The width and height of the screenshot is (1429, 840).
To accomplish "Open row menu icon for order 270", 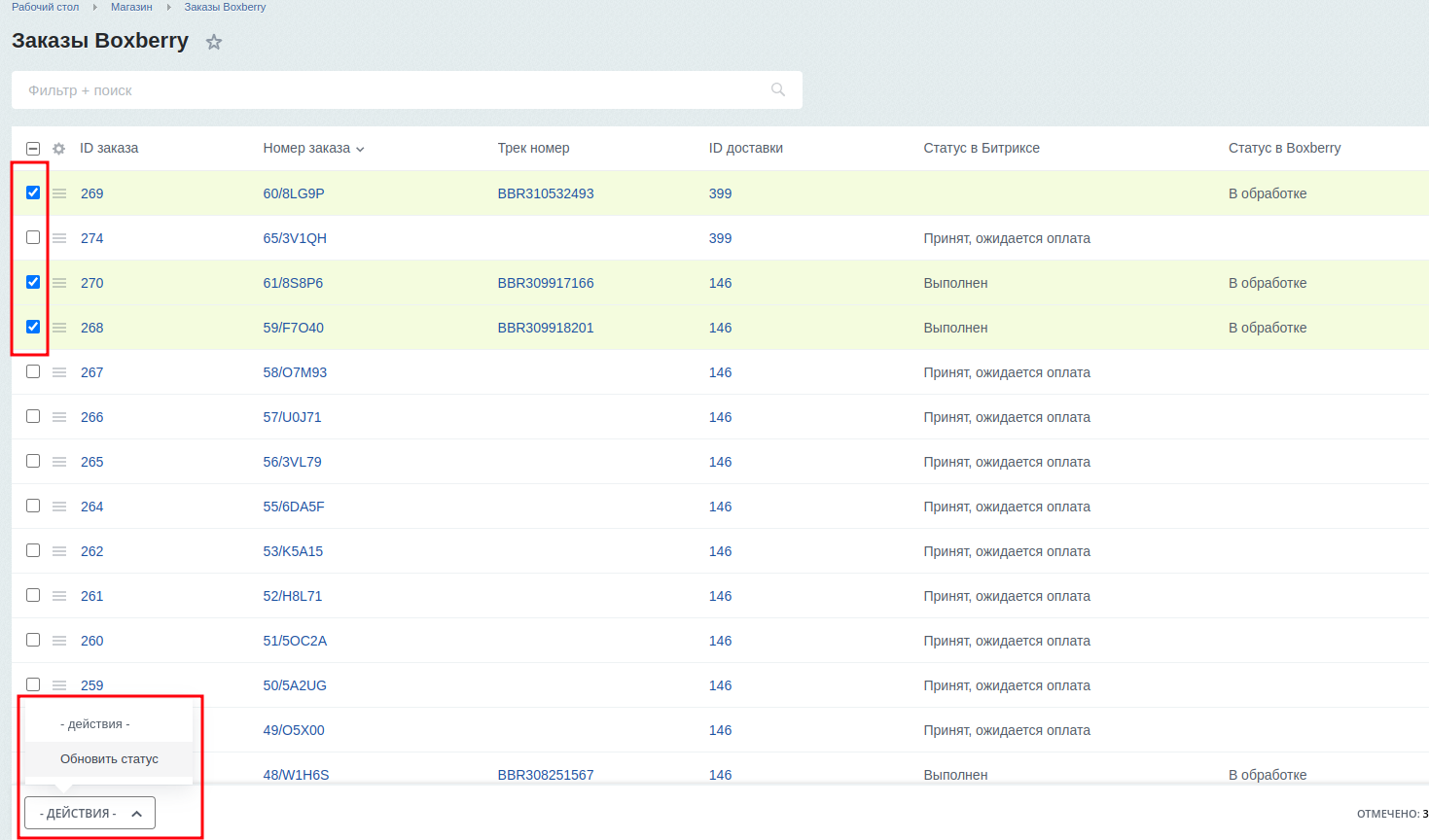I will pyautogui.click(x=59, y=283).
